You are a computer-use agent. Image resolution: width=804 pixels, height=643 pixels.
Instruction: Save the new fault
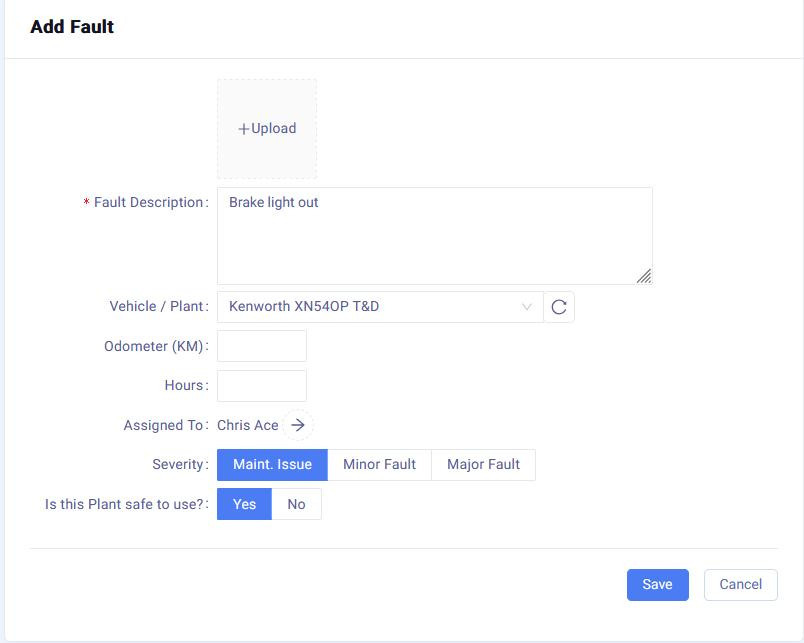tap(657, 585)
